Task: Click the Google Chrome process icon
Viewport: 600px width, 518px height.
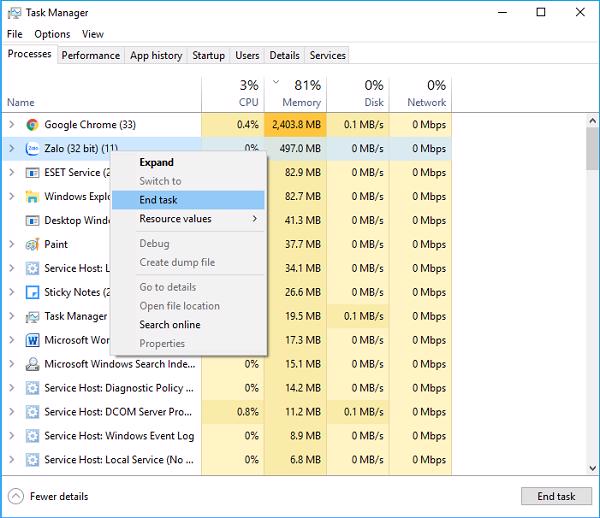Action: (32, 125)
